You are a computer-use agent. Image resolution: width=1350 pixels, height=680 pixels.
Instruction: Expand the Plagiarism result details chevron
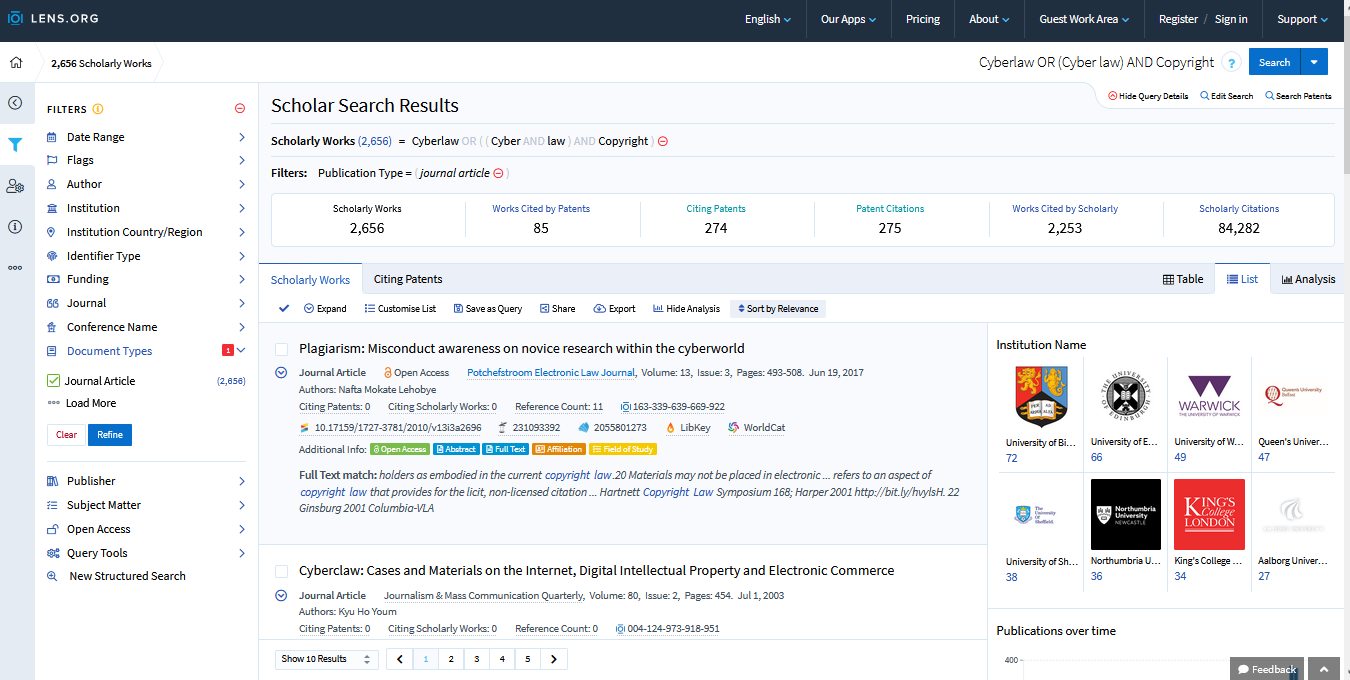click(x=281, y=373)
